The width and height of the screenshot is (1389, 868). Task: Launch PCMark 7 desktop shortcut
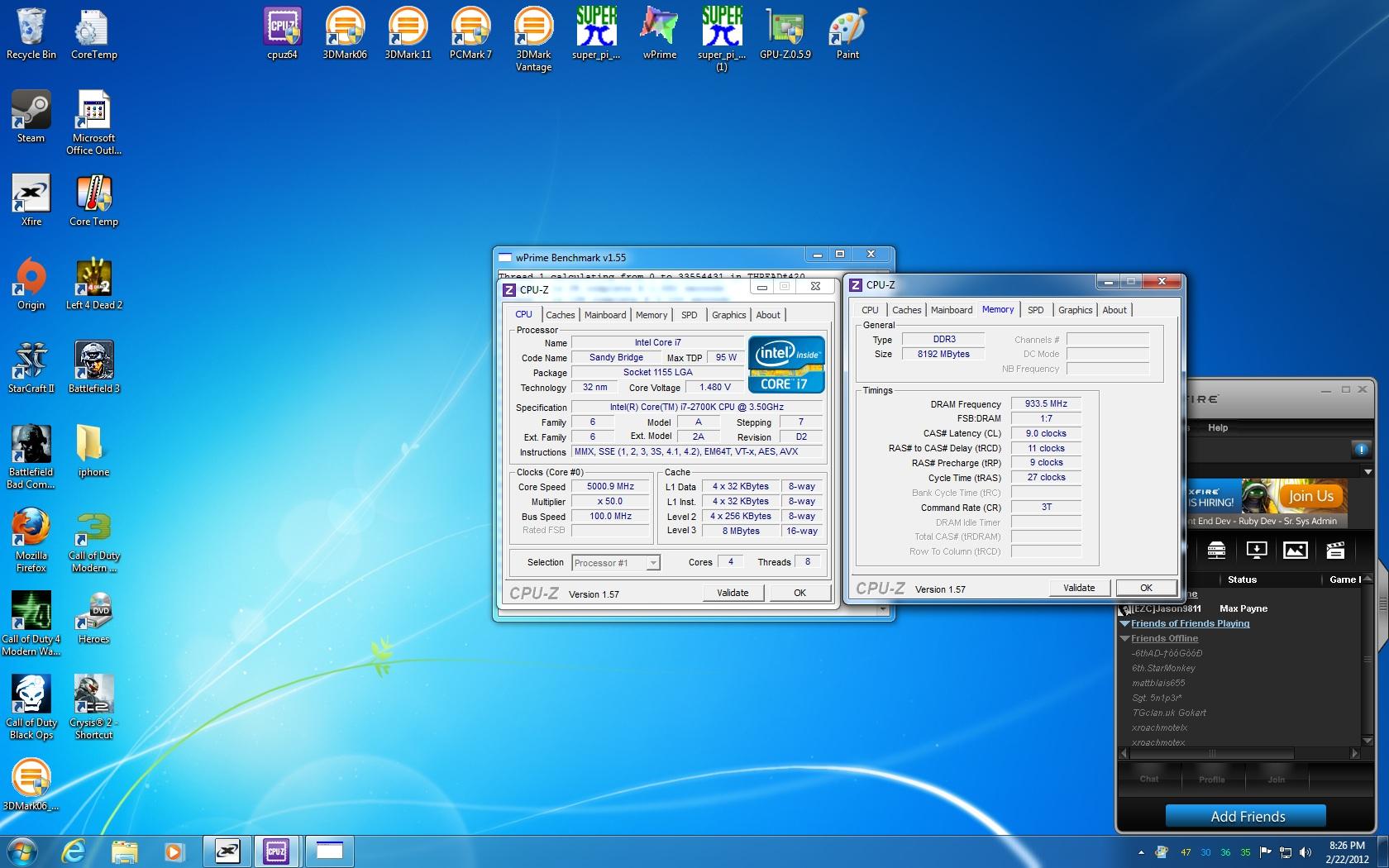pyautogui.click(x=470, y=33)
